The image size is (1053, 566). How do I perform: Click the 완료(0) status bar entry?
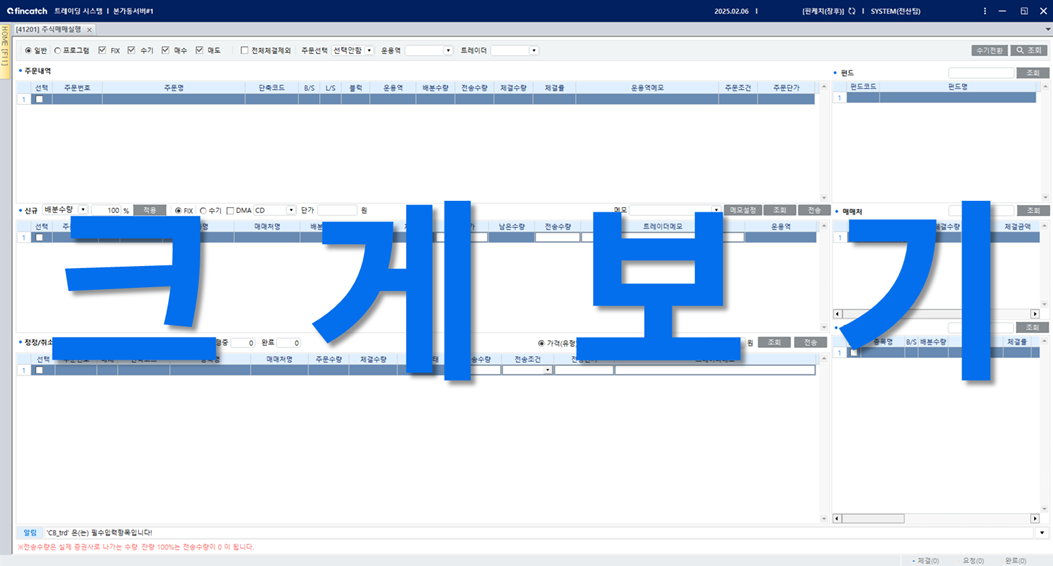click(x=1015, y=561)
